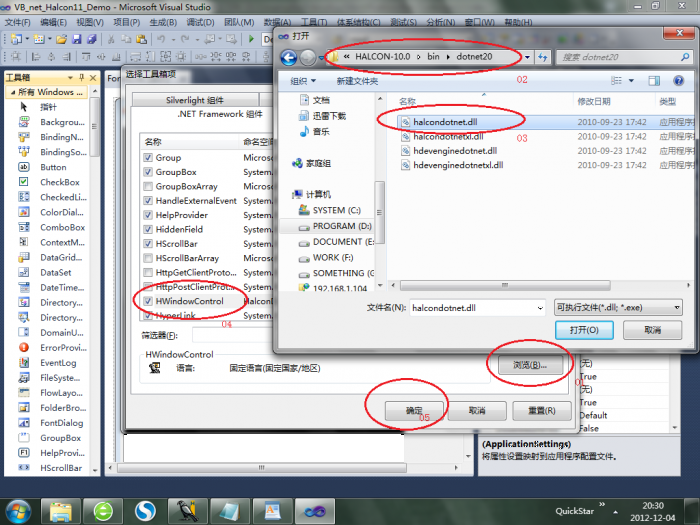Toggle the HWindowControl checkbox

point(148,301)
